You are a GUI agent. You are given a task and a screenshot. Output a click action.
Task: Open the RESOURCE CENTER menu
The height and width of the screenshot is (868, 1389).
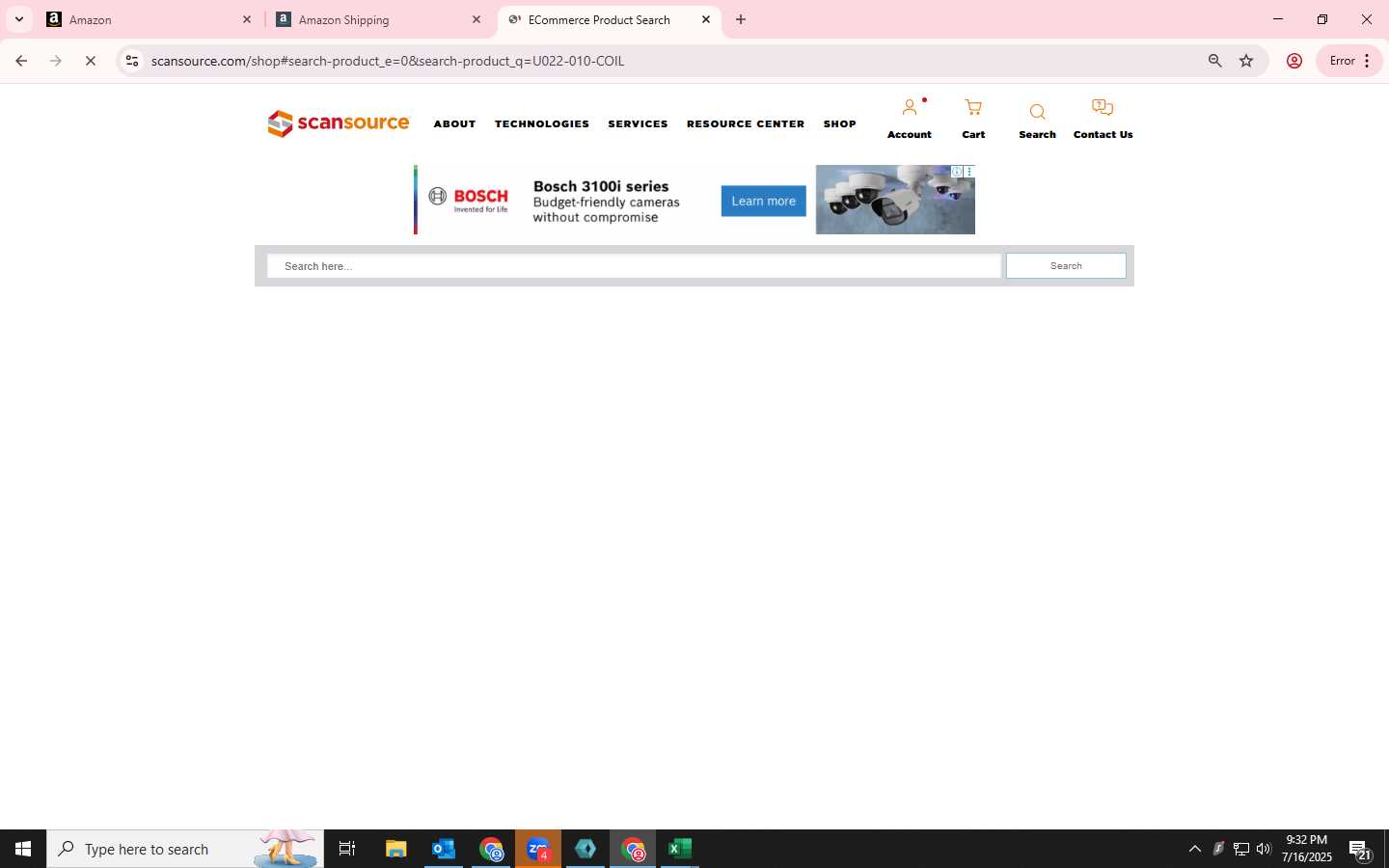click(746, 123)
